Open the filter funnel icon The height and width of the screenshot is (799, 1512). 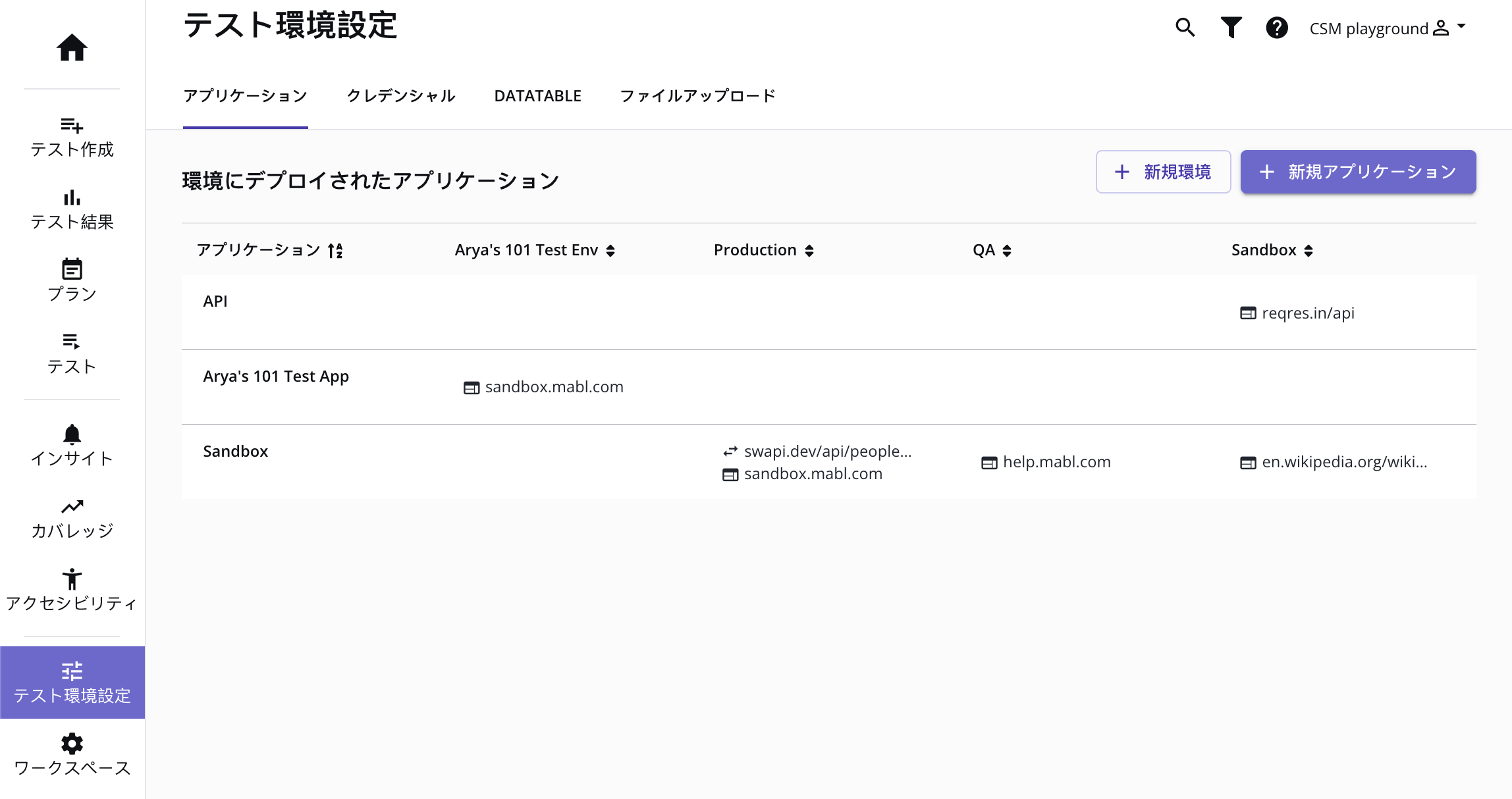pos(1231,28)
